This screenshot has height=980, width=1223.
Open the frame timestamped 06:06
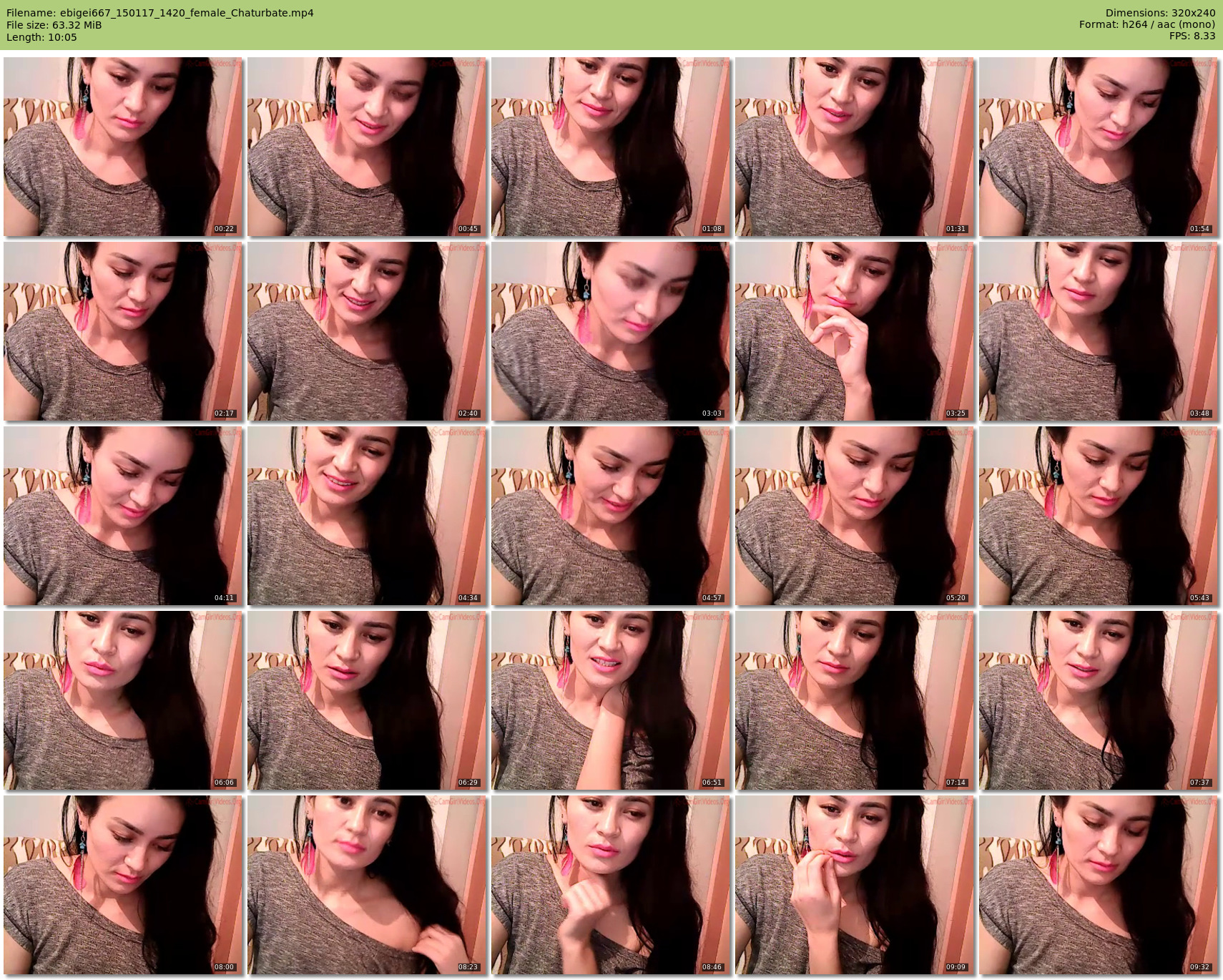[123, 700]
